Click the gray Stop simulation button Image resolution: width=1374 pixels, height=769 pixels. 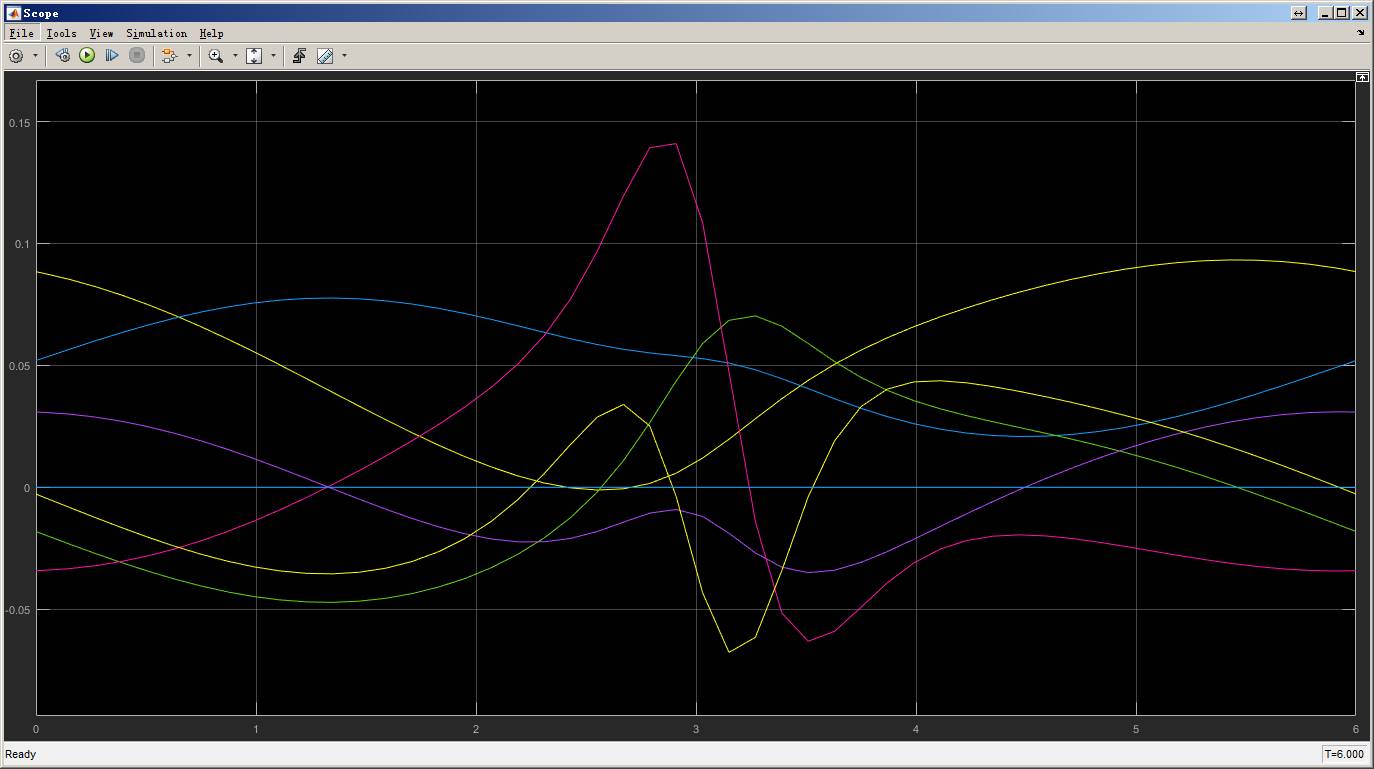[137, 56]
